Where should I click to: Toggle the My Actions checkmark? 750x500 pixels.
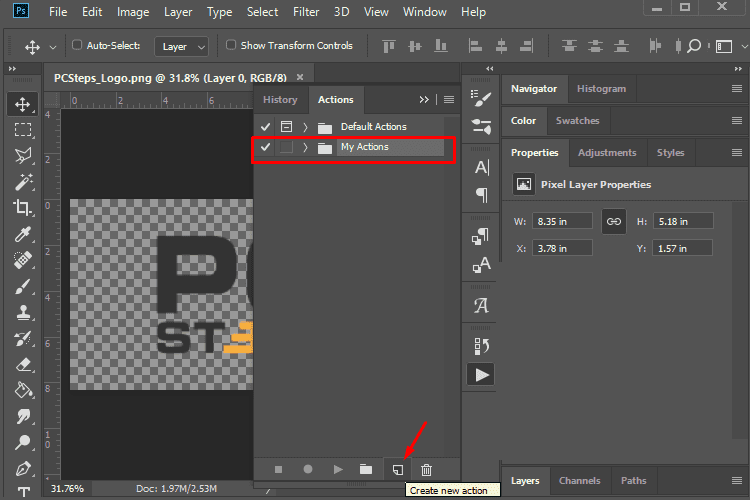265,147
